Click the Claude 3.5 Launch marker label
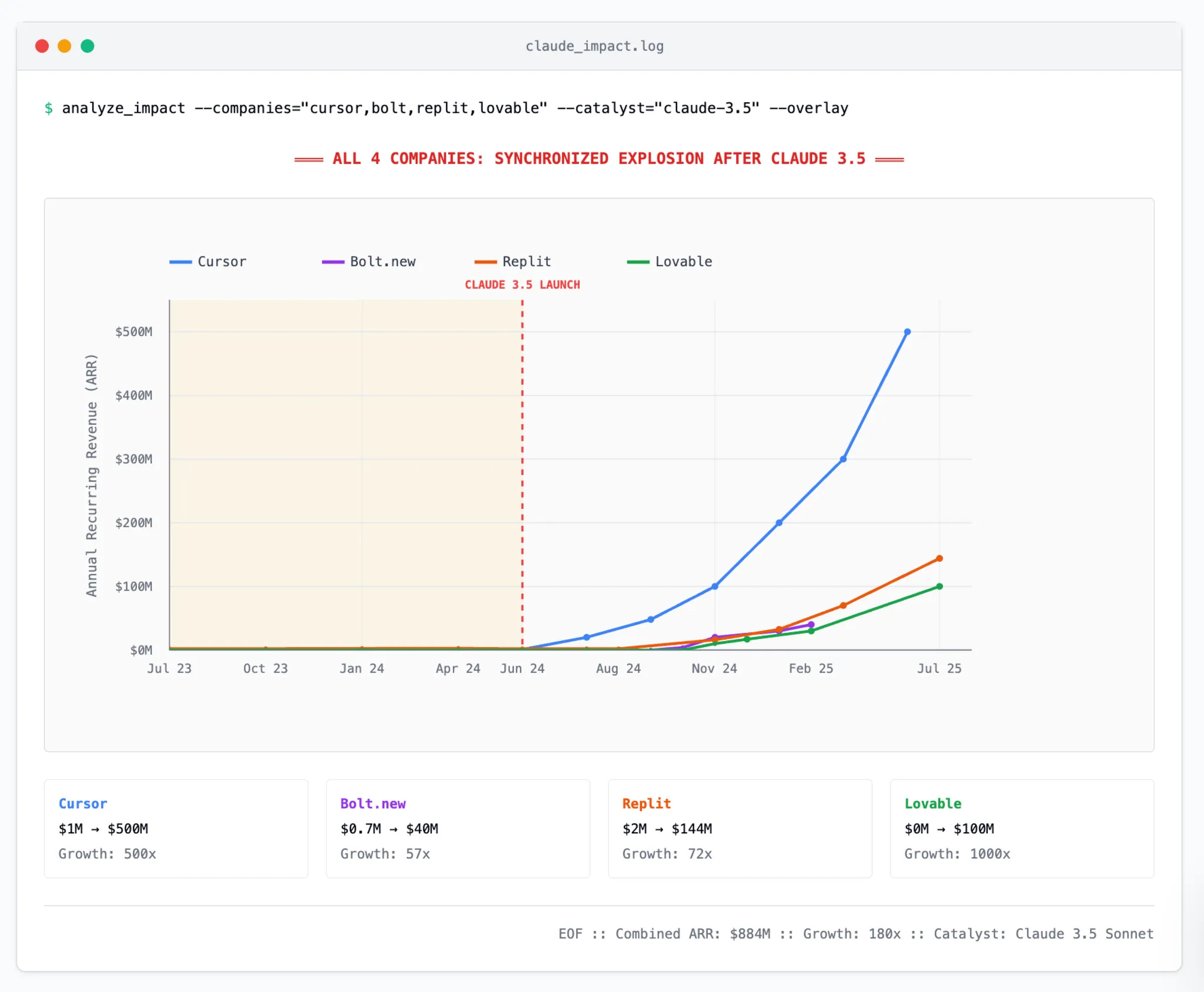 [x=522, y=284]
